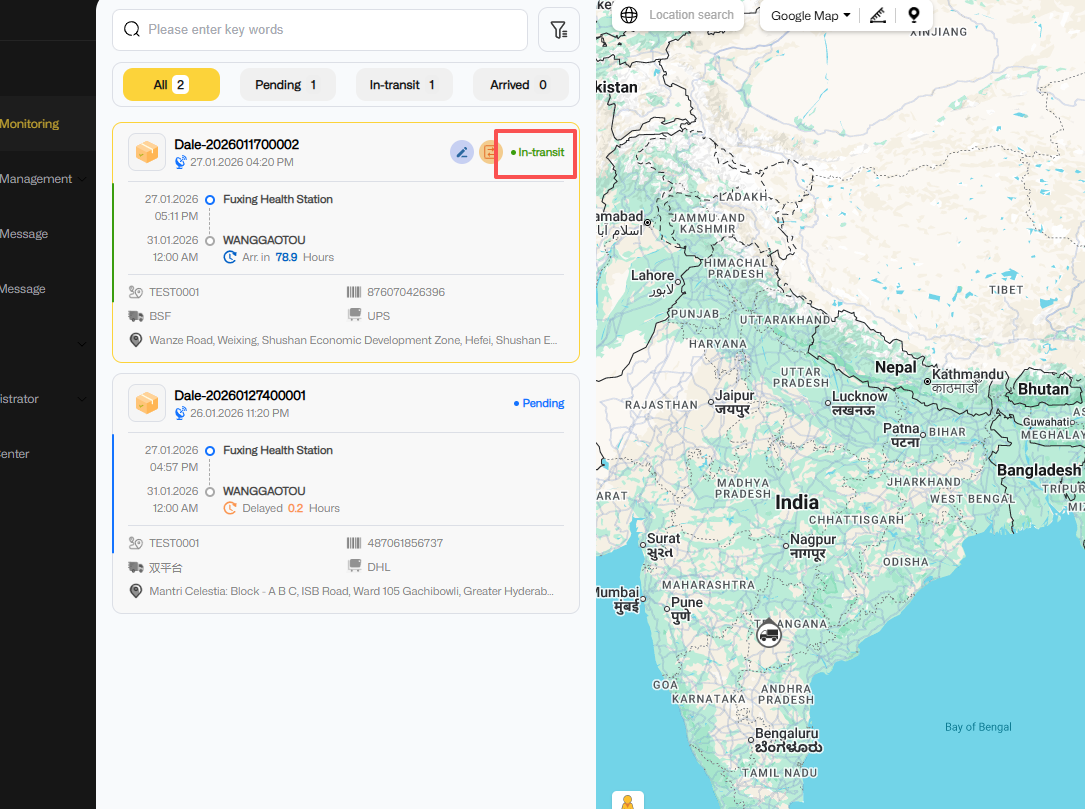Click the location pin tool on map toolbar
The width and height of the screenshot is (1085, 809).
coord(913,15)
